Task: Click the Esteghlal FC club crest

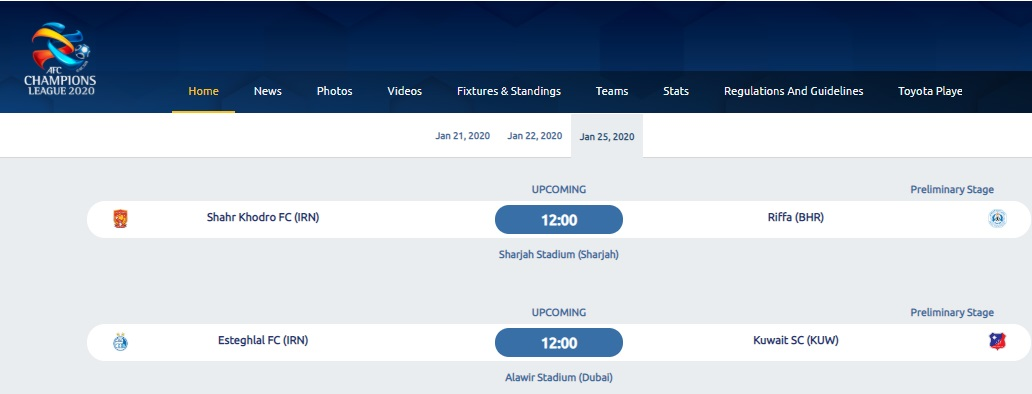Action: pos(120,342)
